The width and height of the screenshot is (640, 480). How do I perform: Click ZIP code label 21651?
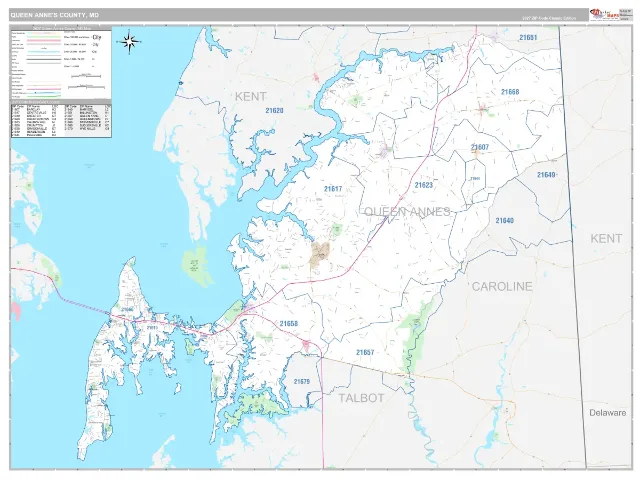pos(528,38)
